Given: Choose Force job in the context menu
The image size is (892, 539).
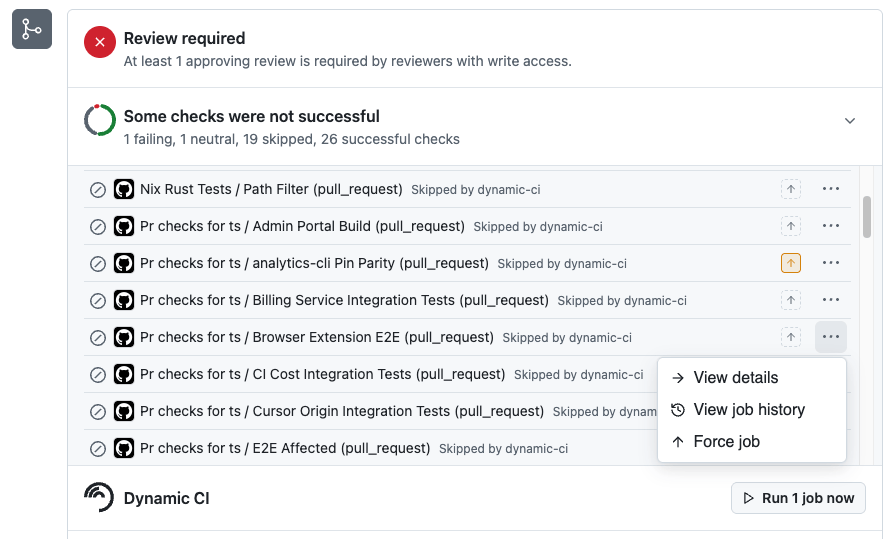Looking at the screenshot, I should (751, 441).
